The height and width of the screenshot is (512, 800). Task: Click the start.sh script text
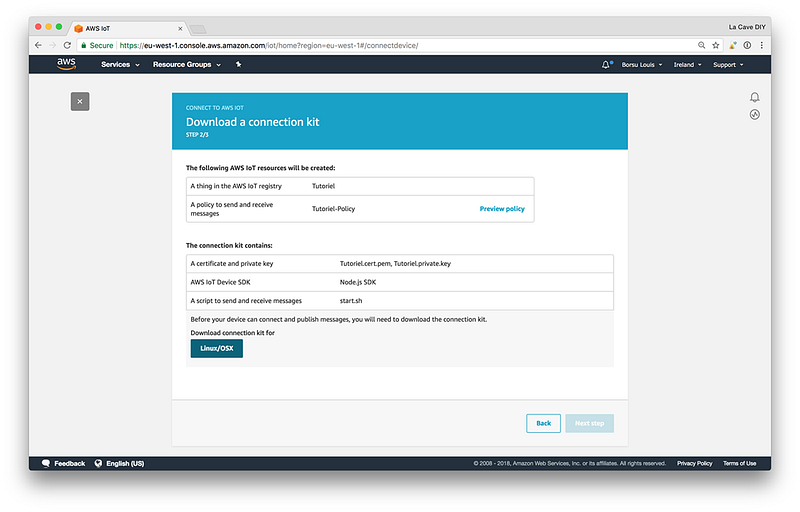[351, 301]
